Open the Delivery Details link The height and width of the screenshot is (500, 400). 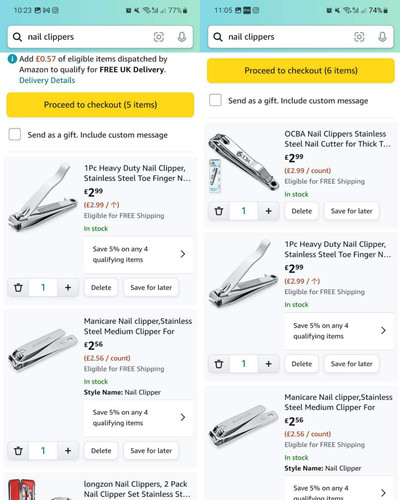coord(47,80)
